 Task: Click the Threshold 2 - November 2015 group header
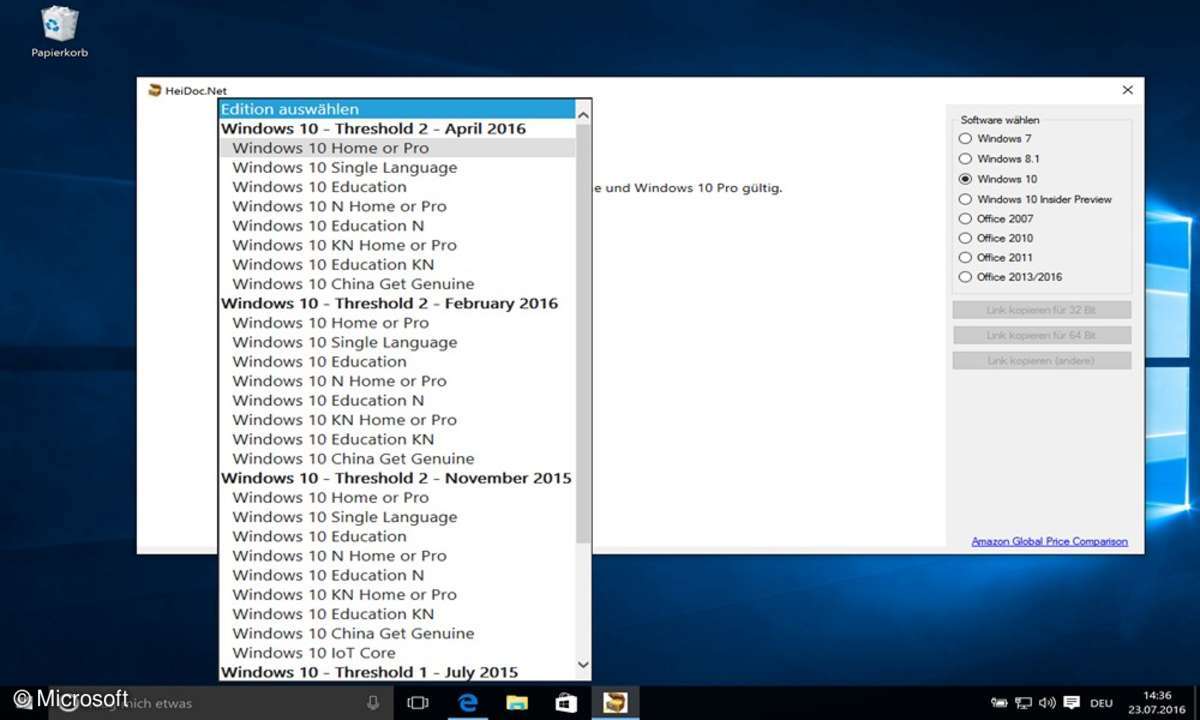tap(398, 478)
